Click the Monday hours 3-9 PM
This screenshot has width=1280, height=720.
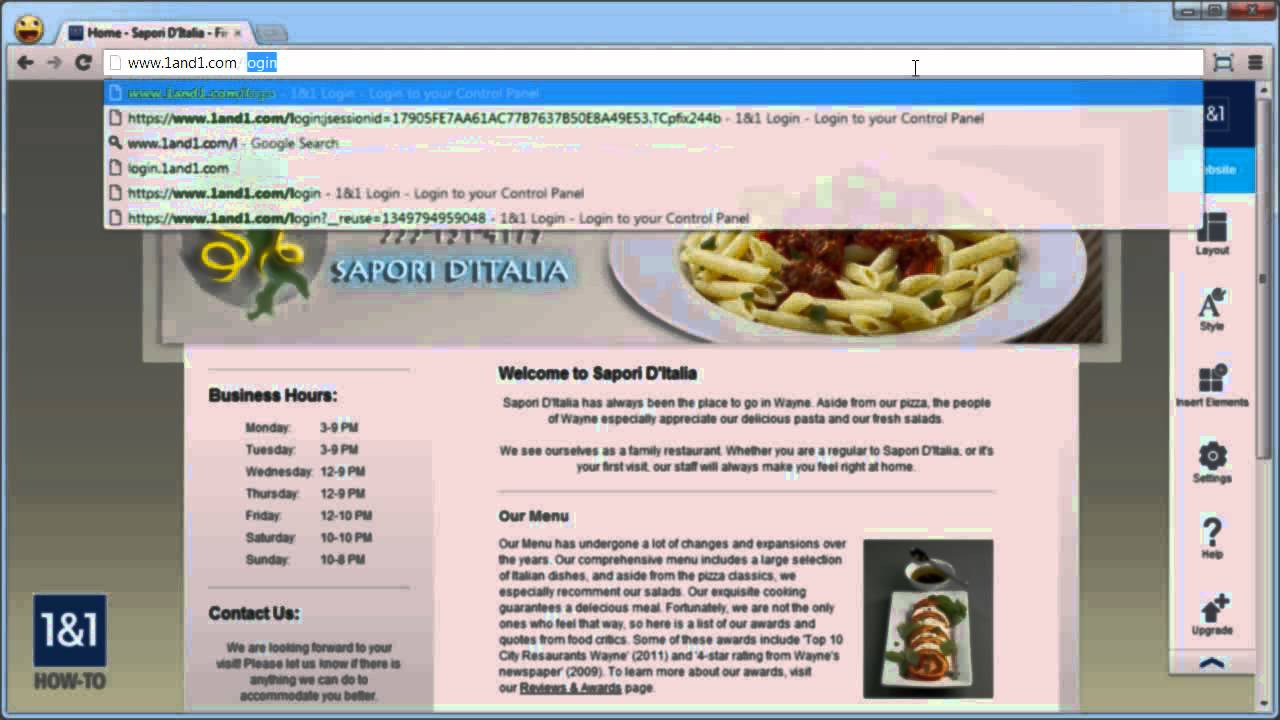click(339, 428)
